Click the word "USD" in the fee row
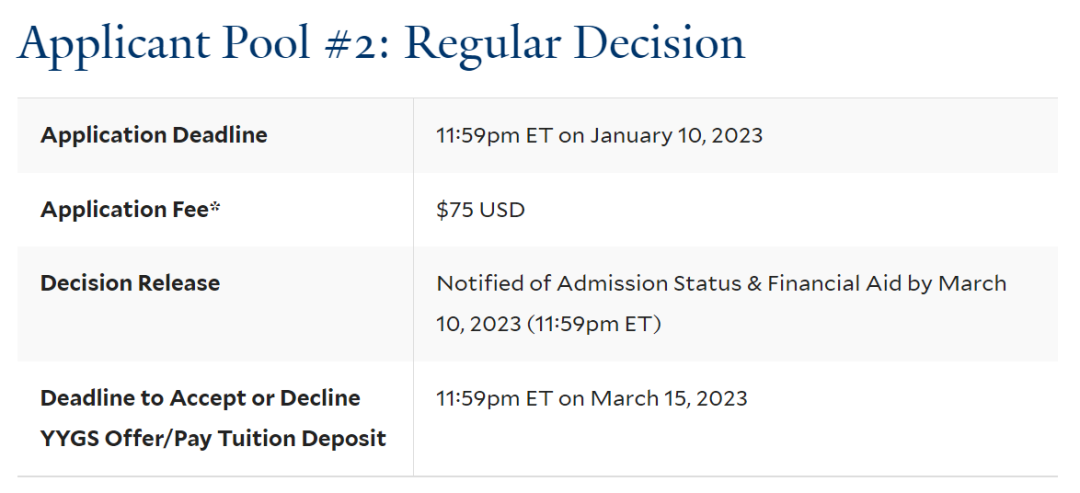The height and width of the screenshot is (493, 1080). tap(502, 210)
